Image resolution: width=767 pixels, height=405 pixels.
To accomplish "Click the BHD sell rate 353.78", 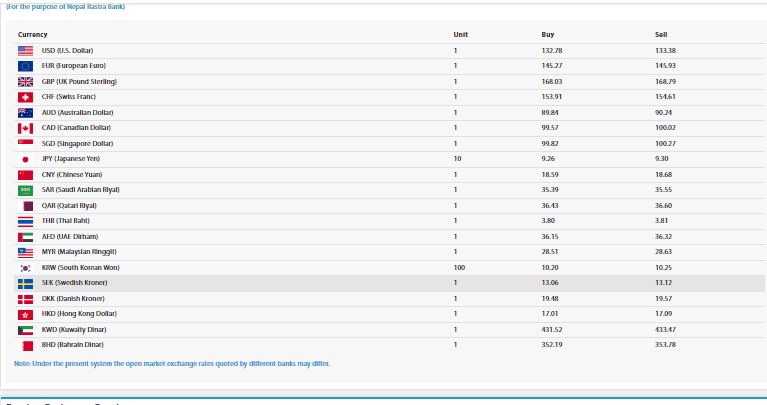I will click(665, 345).
